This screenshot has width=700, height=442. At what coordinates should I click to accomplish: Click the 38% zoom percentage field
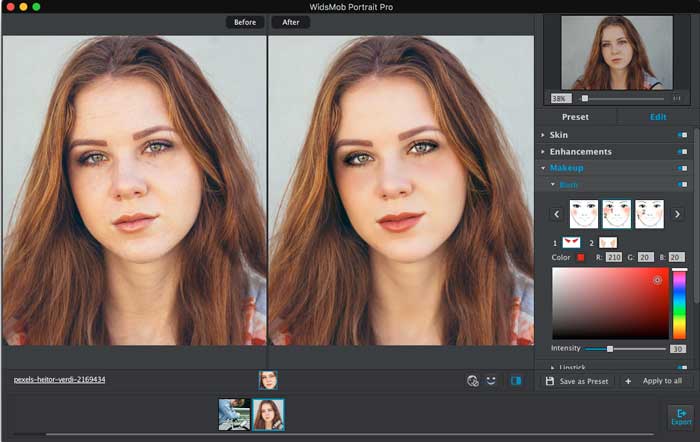561,98
